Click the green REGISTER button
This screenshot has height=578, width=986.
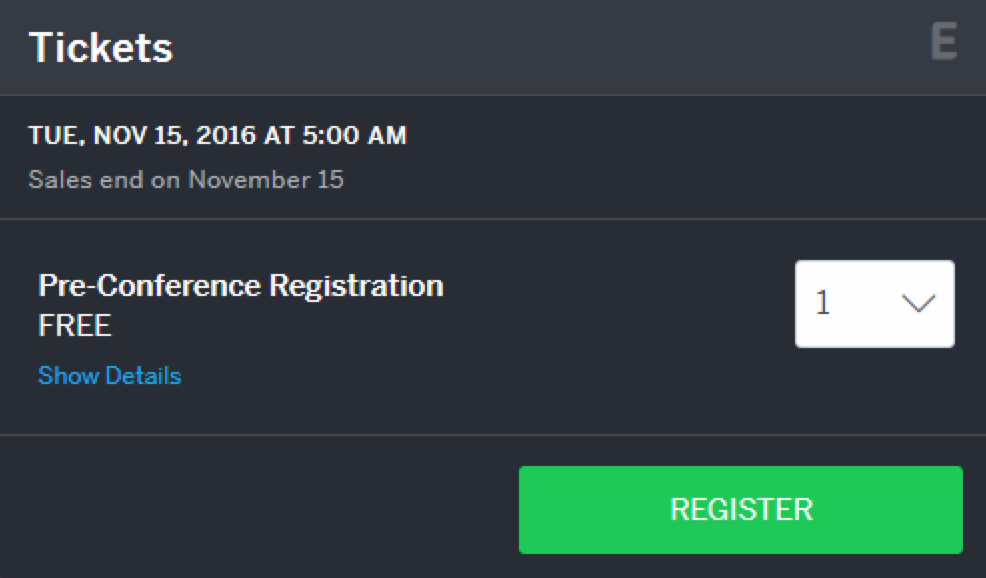740,509
